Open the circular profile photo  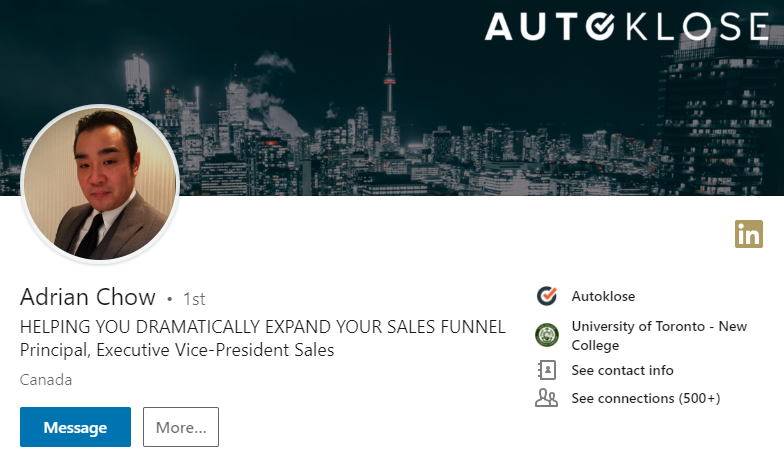click(99, 184)
